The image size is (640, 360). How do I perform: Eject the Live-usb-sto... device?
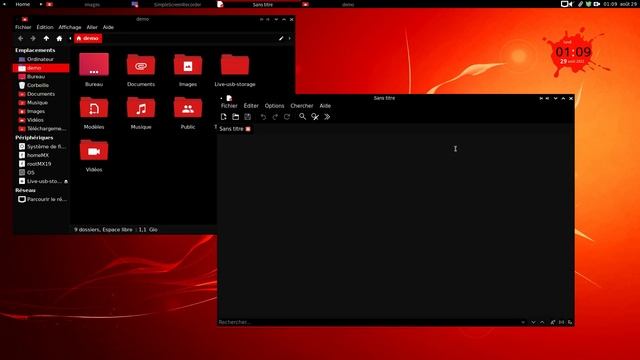coord(66,181)
